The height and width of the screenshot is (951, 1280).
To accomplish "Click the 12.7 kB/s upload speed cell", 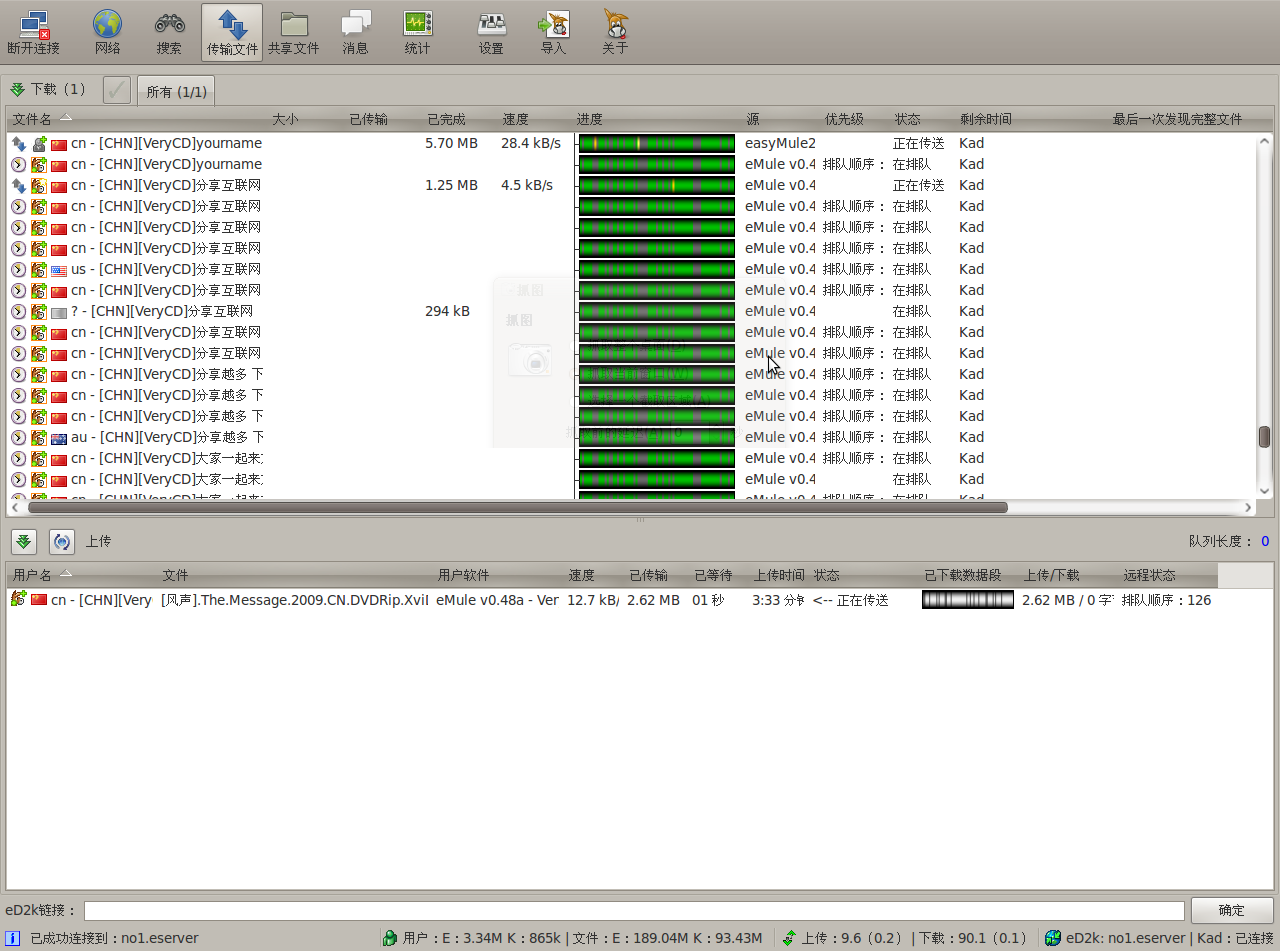I will pyautogui.click(x=593, y=600).
